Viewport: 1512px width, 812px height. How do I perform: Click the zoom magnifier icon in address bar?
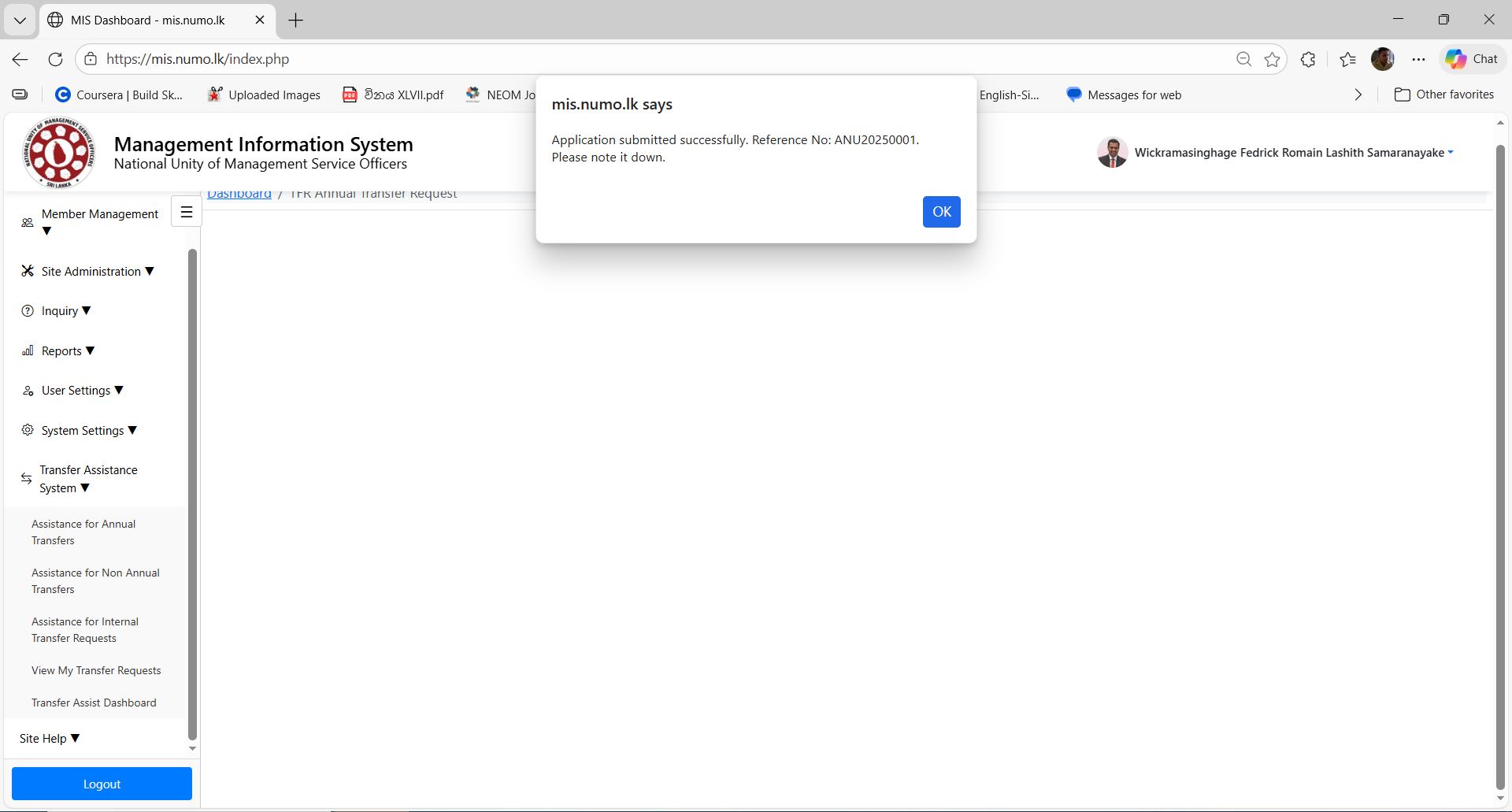tap(1243, 59)
